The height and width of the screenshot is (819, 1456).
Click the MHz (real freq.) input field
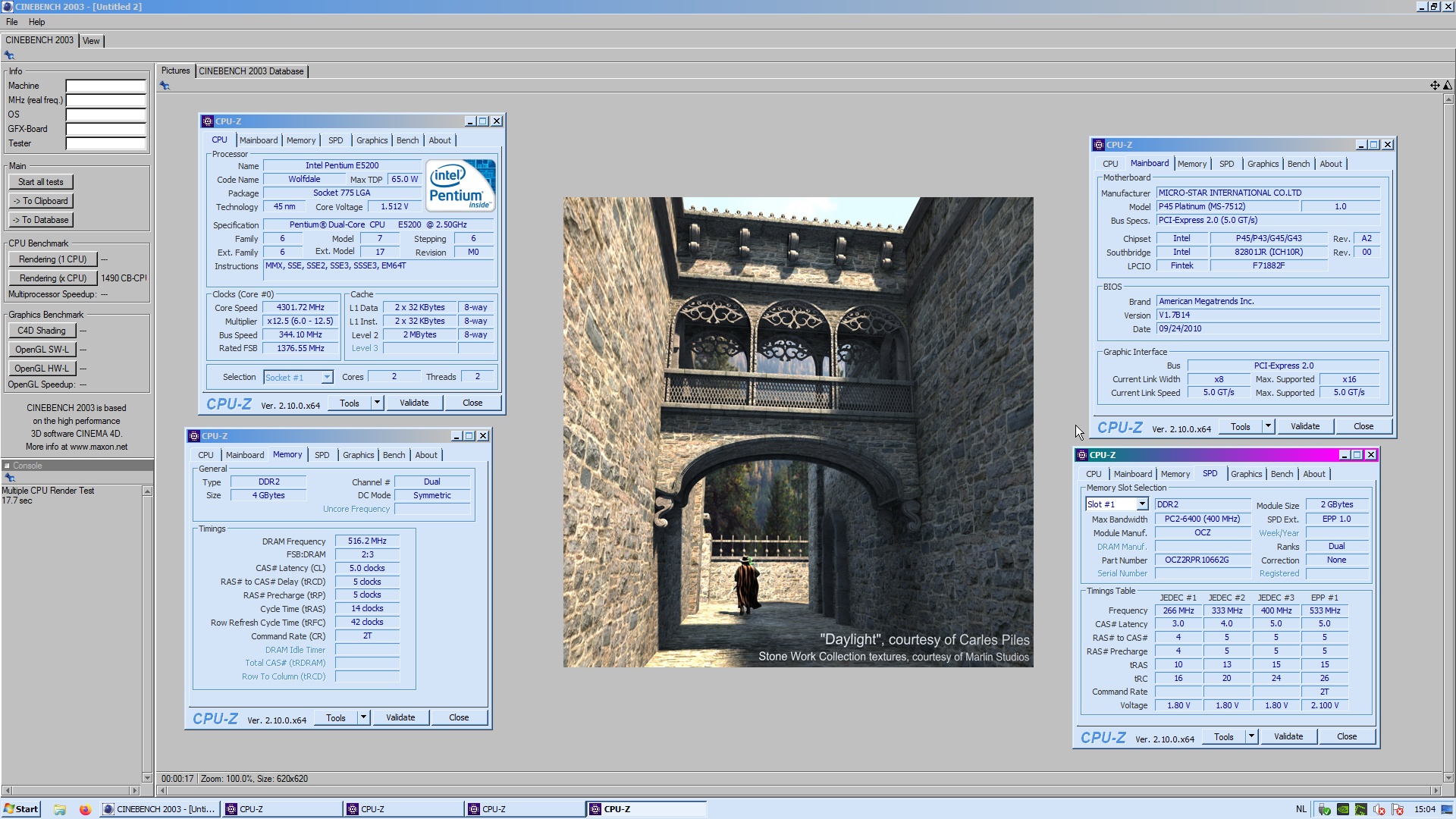[x=105, y=100]
